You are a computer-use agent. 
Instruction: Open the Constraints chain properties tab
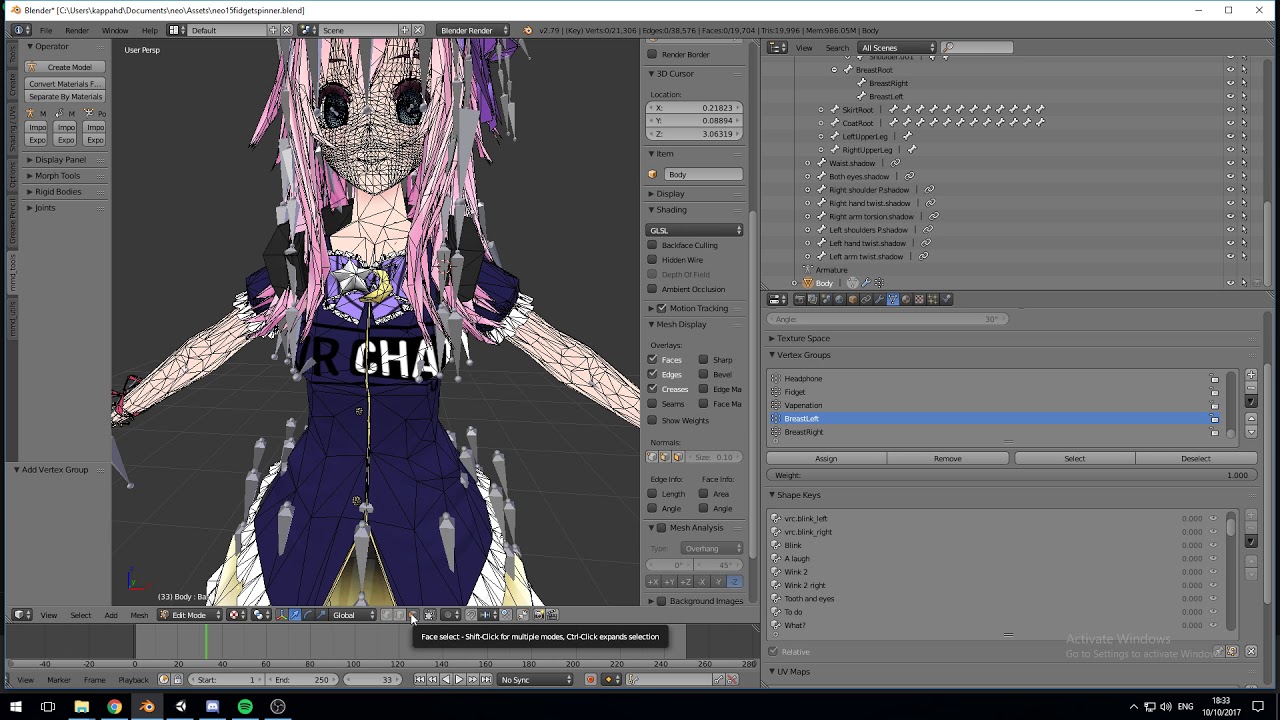[866, 299]
